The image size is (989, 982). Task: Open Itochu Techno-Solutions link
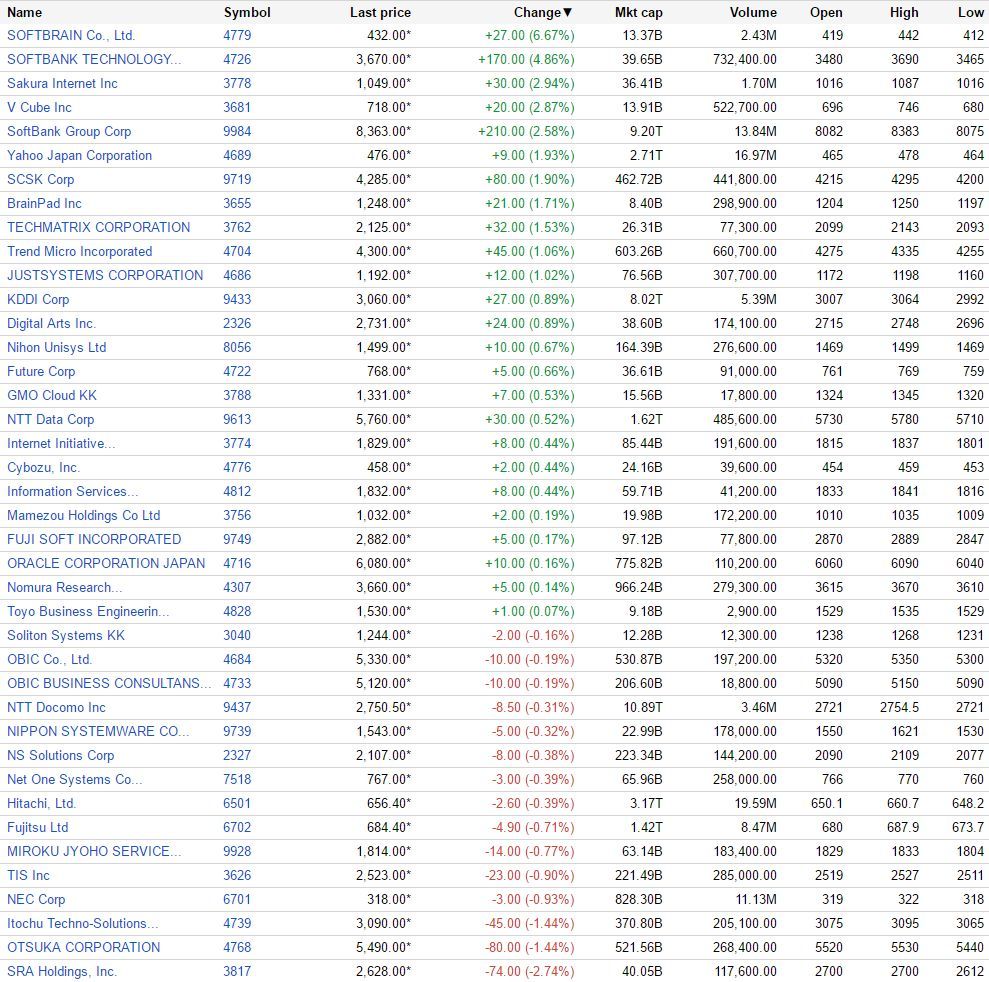[x=83, y=922]
